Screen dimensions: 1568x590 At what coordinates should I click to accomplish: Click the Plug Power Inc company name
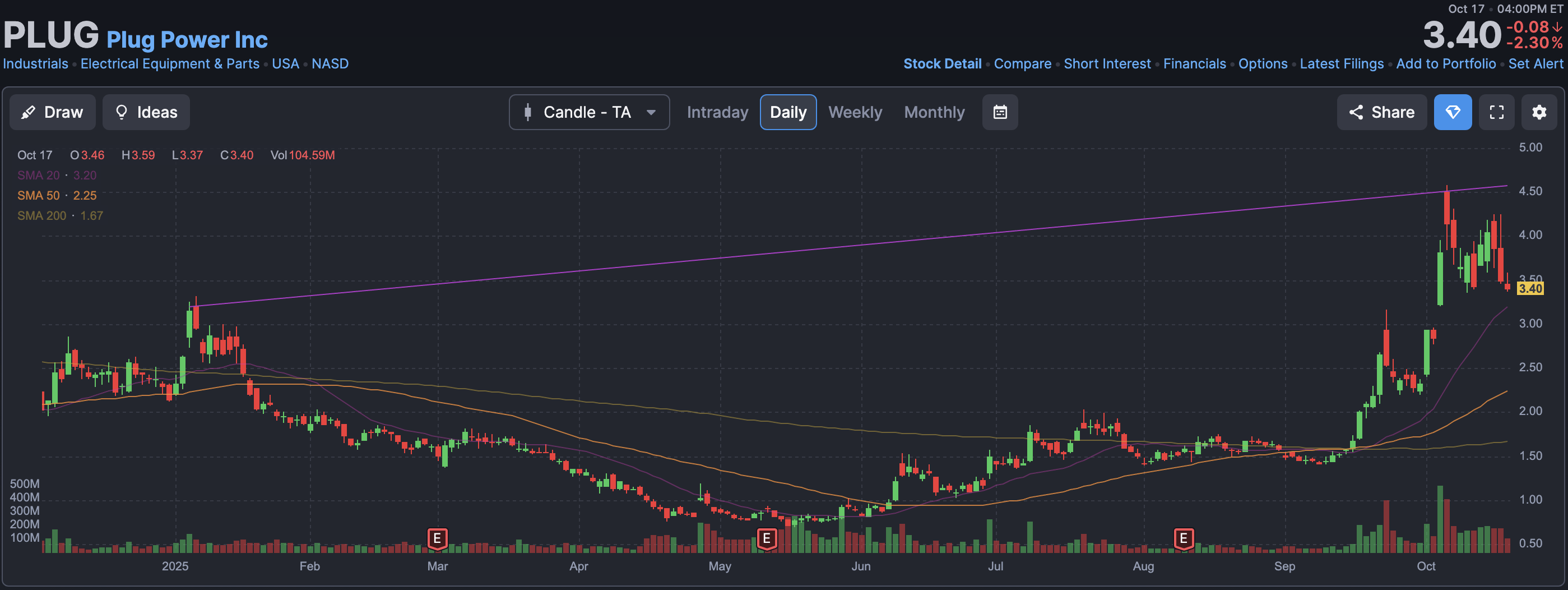(187, 40)
